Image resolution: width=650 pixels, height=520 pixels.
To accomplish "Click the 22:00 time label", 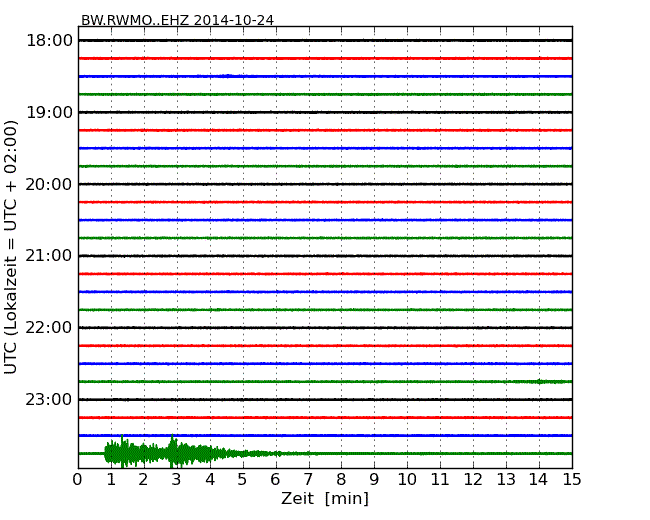I will [x=49, y=328].
